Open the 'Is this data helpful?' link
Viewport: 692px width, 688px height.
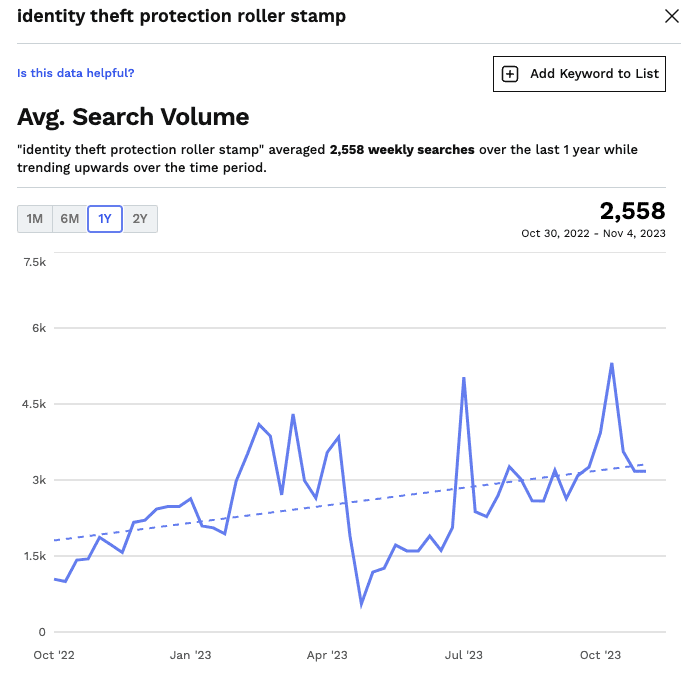76,73
